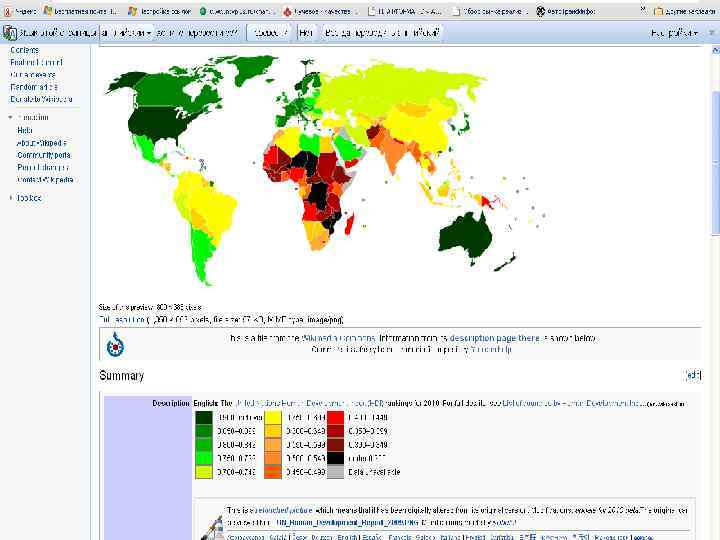720x540 pixels.
Task: Show hidden bookmarks with the » chevron
Action: tap(643, 10)
